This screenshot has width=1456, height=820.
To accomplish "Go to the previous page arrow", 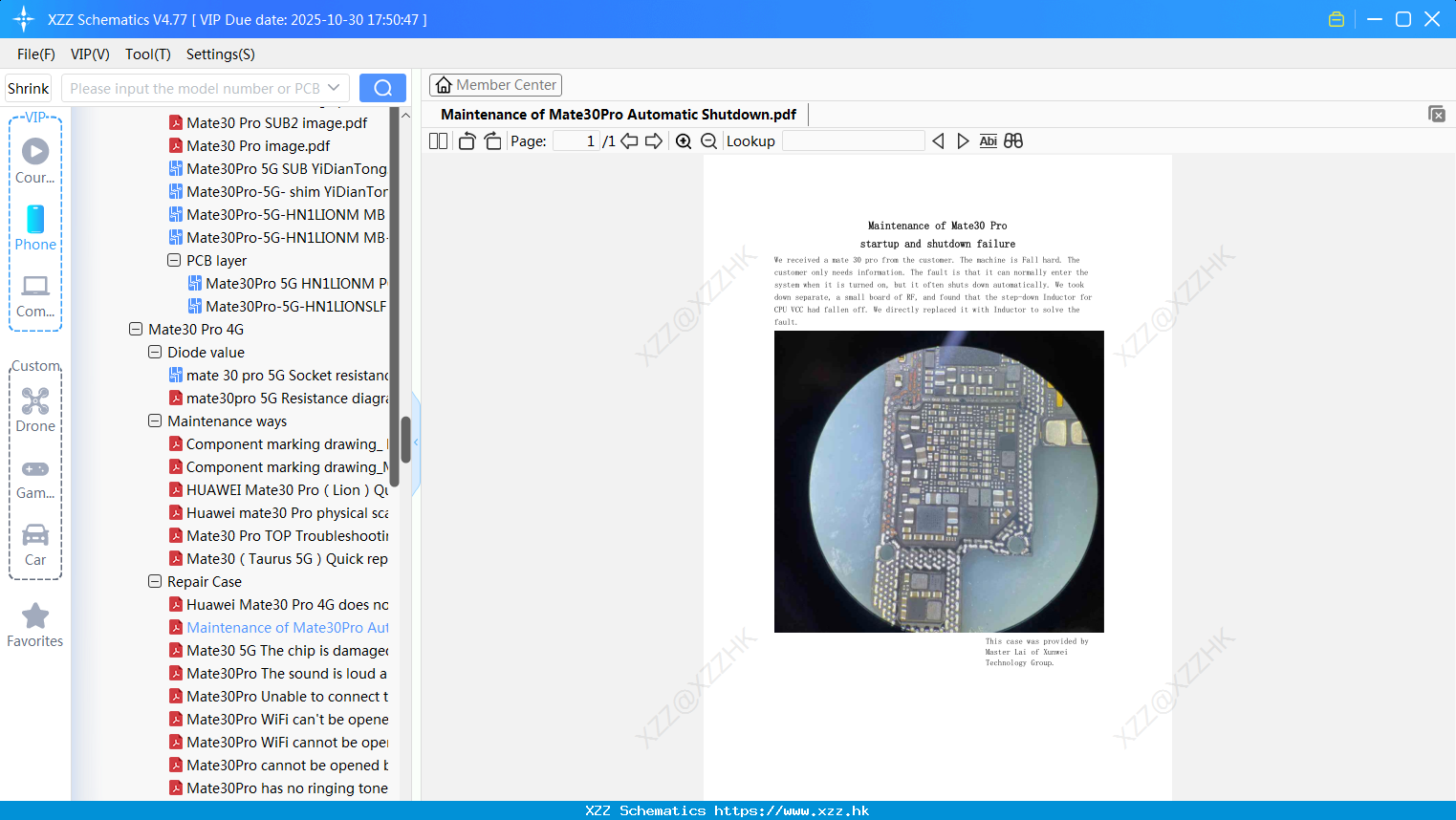I will point(629,140).
